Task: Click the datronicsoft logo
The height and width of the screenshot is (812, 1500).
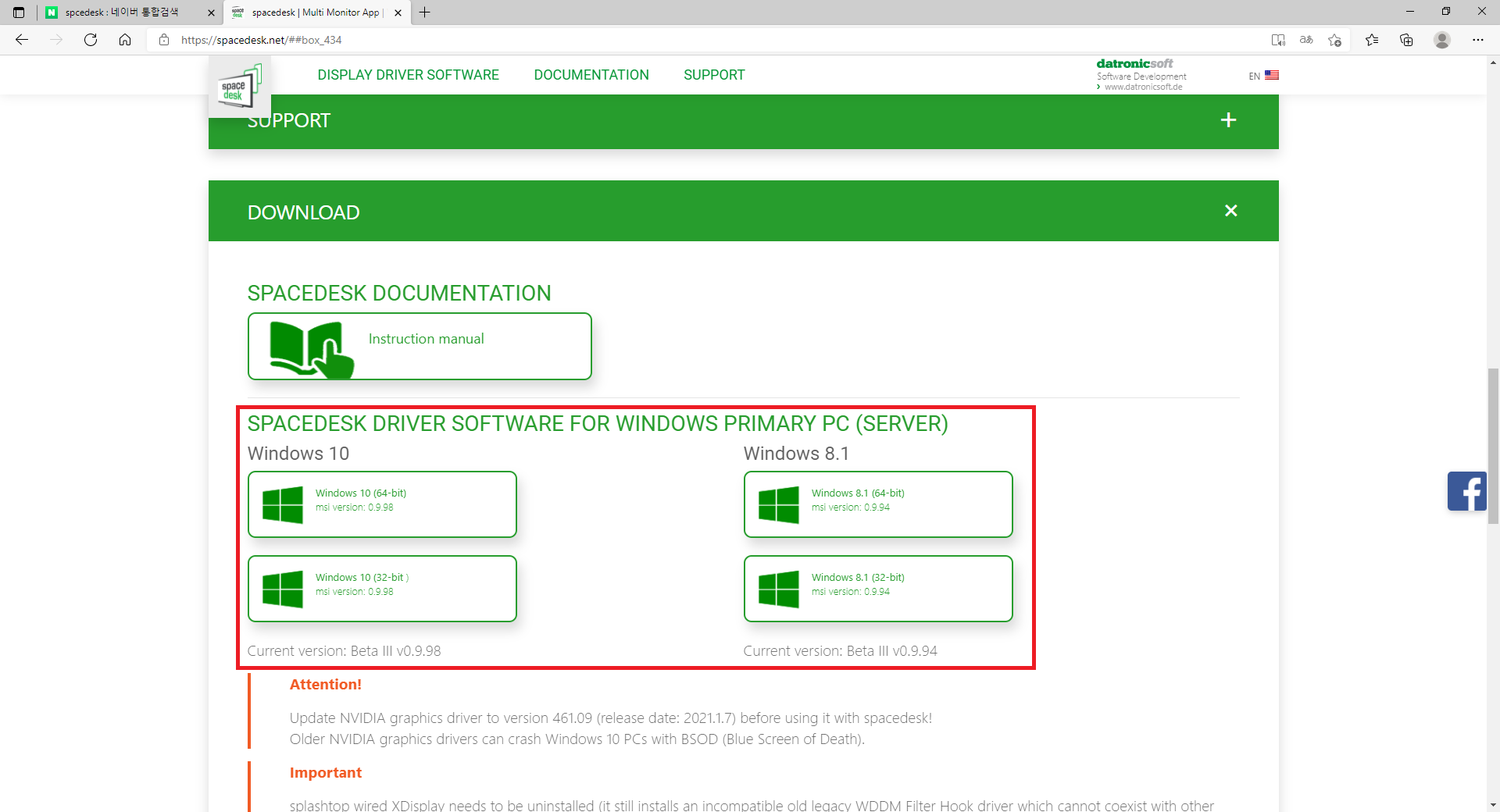Action: 1134,63
